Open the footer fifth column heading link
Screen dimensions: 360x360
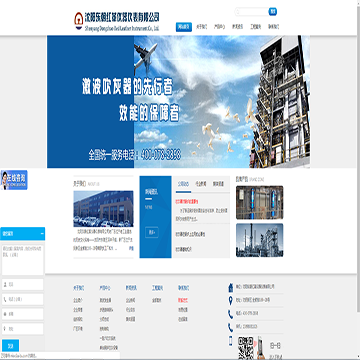[x=184, y=287]
